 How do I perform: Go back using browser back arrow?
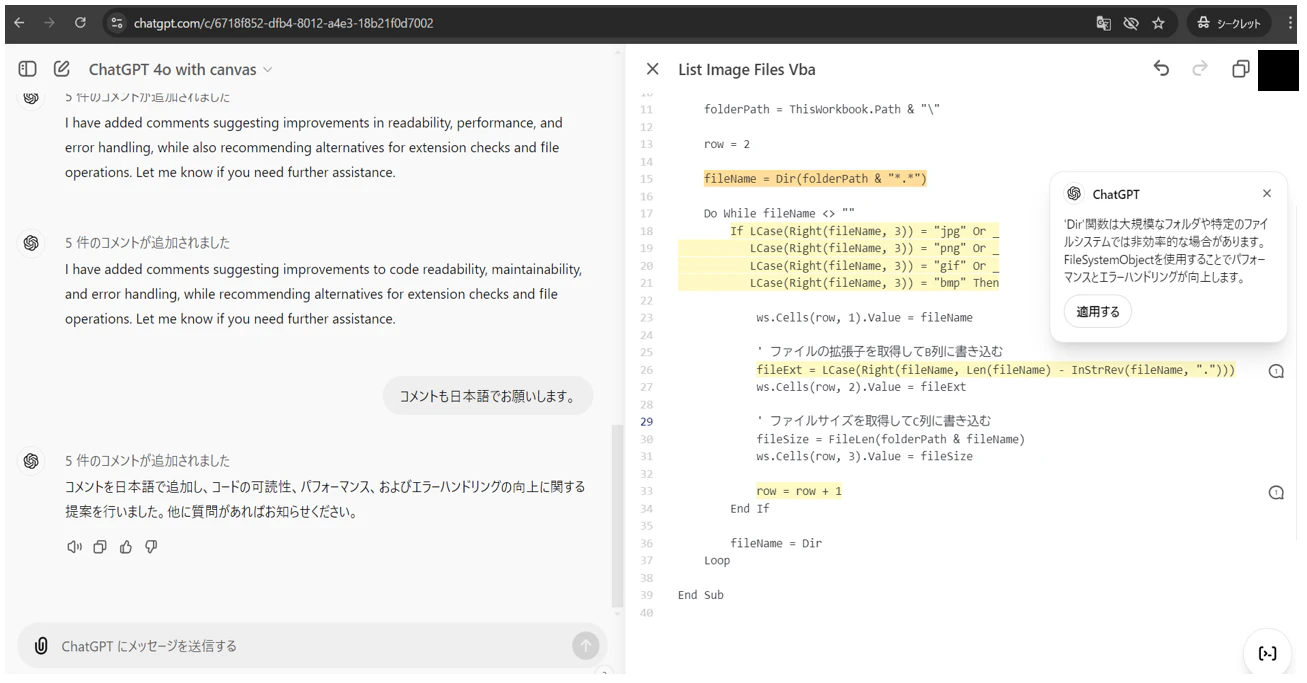[x=20, y=22]
